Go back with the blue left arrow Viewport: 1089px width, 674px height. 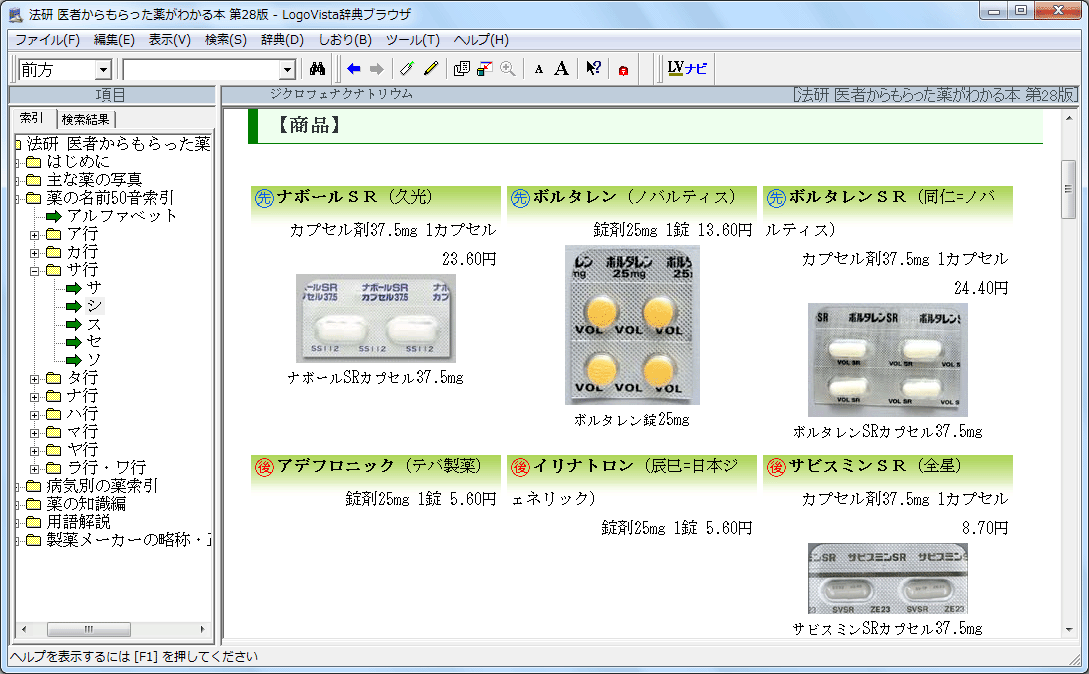click(x=354, y=69)
